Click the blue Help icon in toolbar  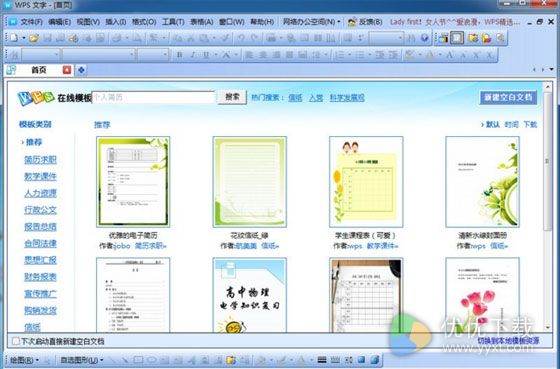pyautogui.click(x=424, y=38)
